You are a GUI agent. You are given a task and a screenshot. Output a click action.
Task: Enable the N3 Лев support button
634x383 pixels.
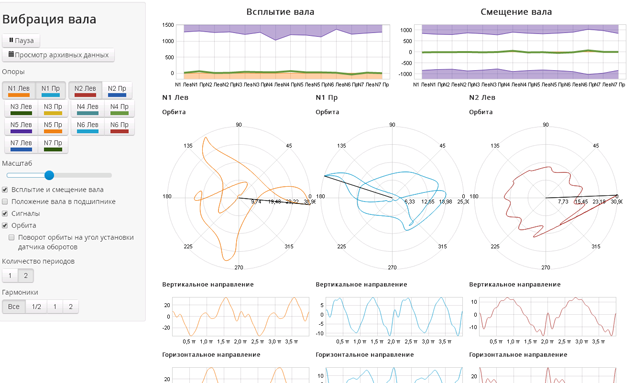tap(21, 109)
